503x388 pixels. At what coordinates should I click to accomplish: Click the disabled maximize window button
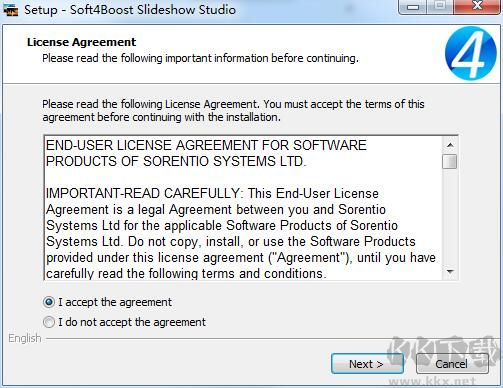point(440,7)
